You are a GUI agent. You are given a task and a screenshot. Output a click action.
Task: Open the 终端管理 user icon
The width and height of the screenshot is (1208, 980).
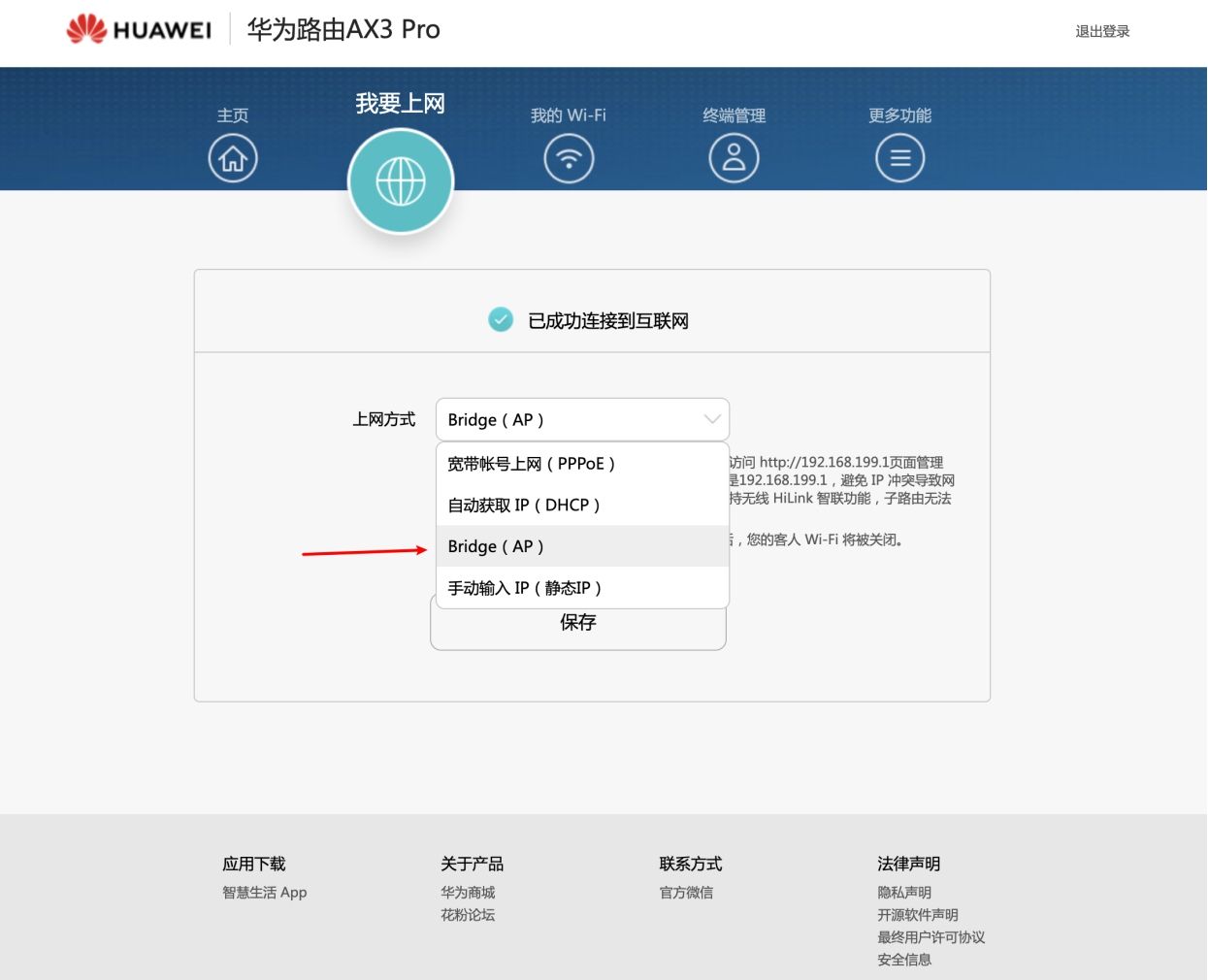point(735,158)
